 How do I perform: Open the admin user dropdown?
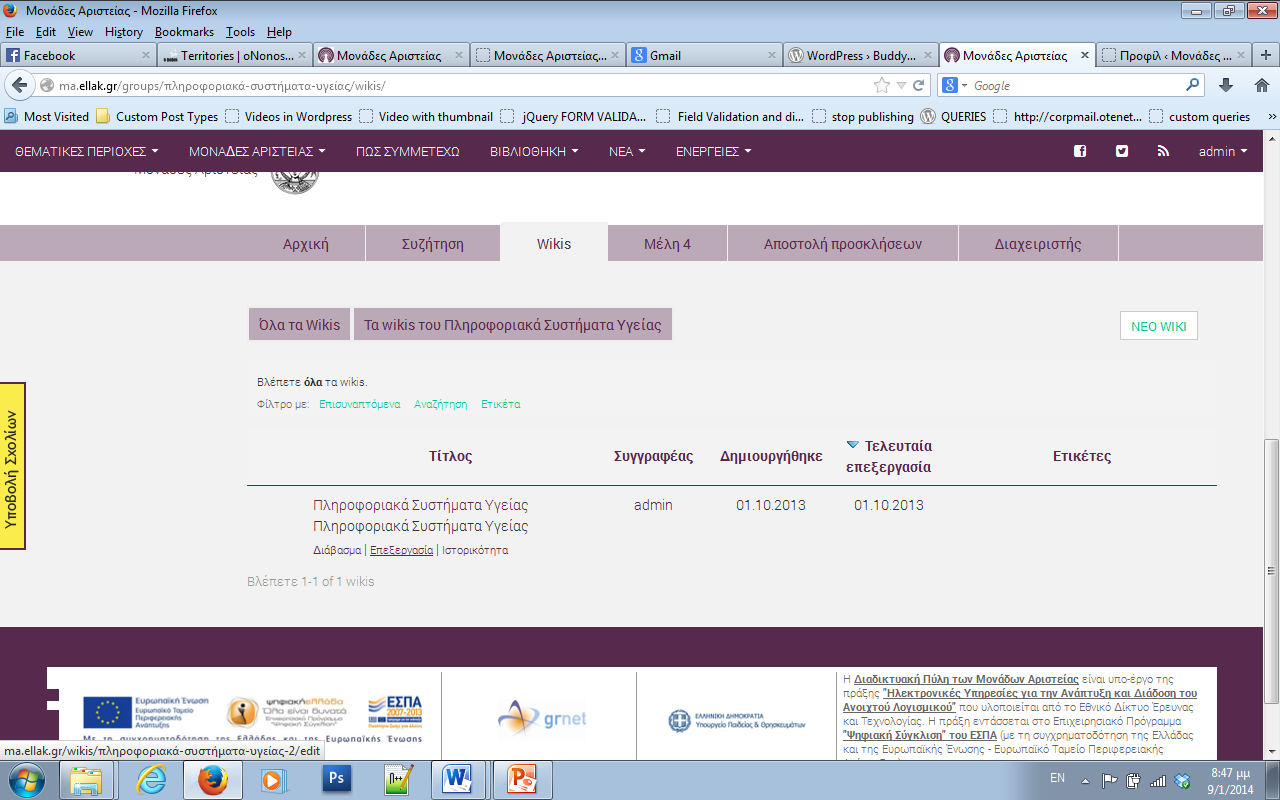(x=1223, y=152)
